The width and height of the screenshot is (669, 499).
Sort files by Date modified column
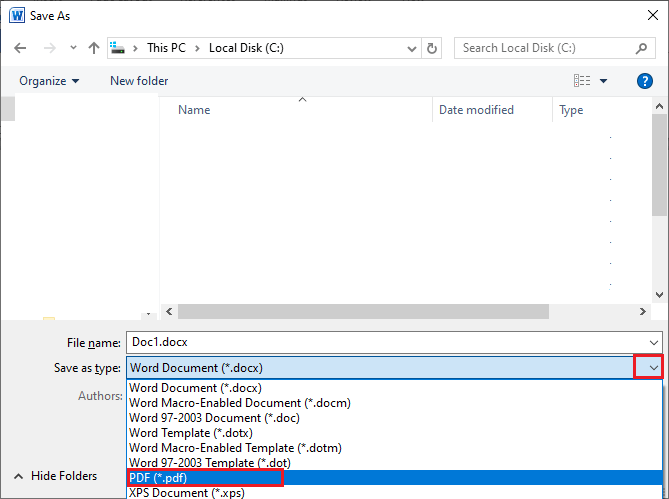tap(476, 110)
